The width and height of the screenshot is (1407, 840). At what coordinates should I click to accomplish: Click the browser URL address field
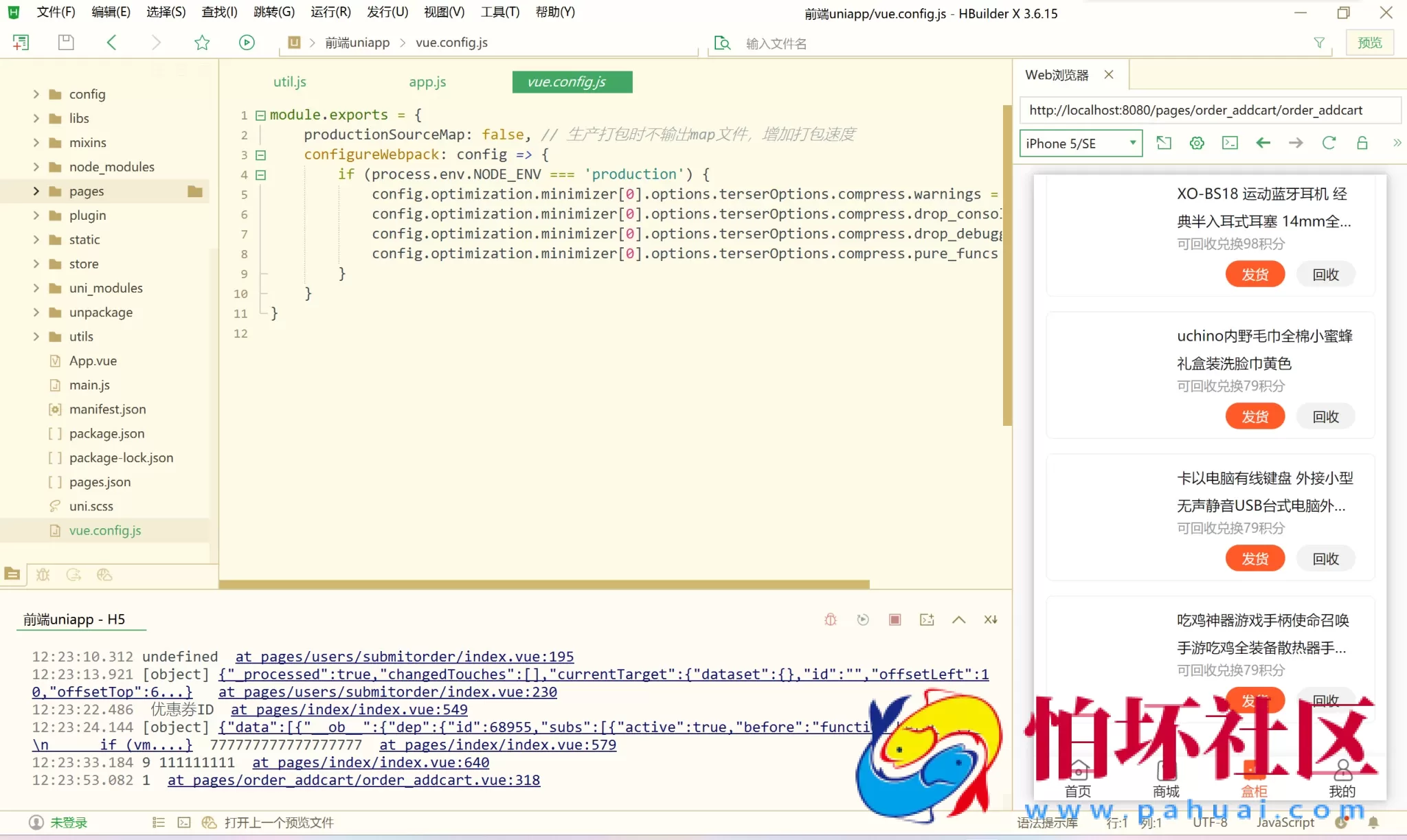1209,110
